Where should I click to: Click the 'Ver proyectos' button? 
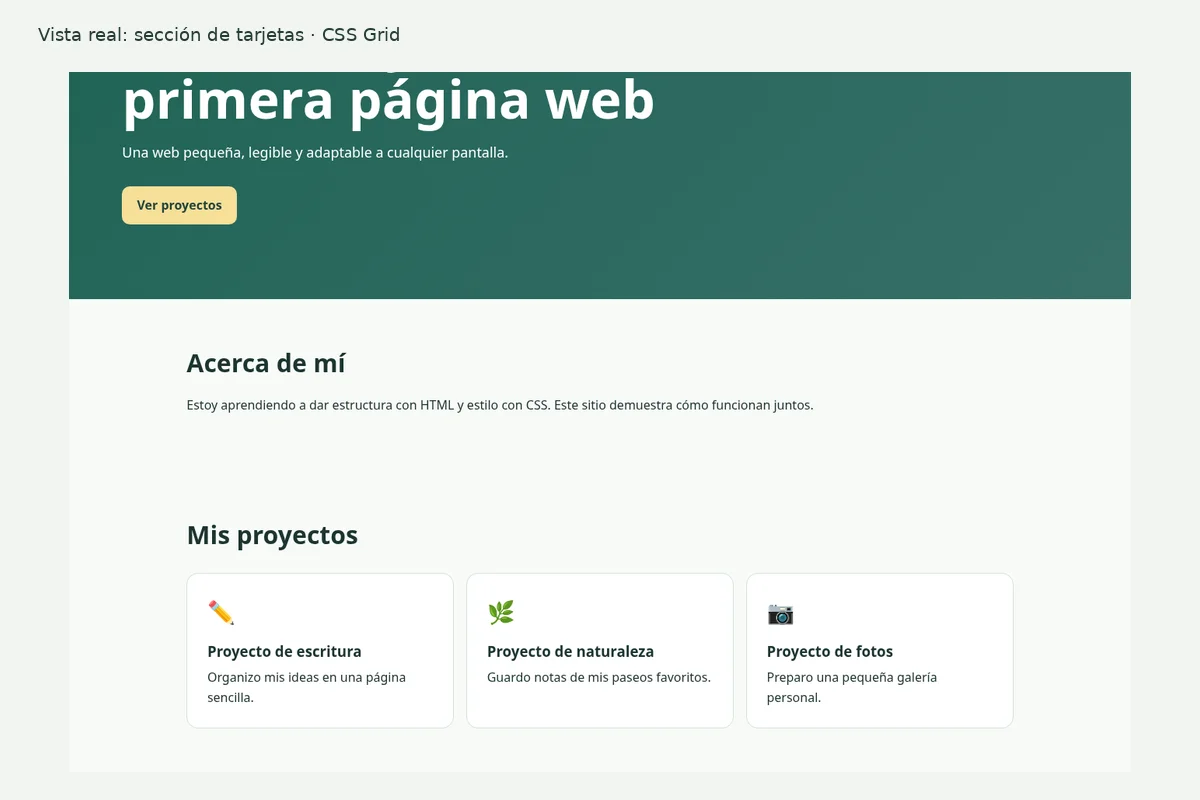(x=179, y=205)
